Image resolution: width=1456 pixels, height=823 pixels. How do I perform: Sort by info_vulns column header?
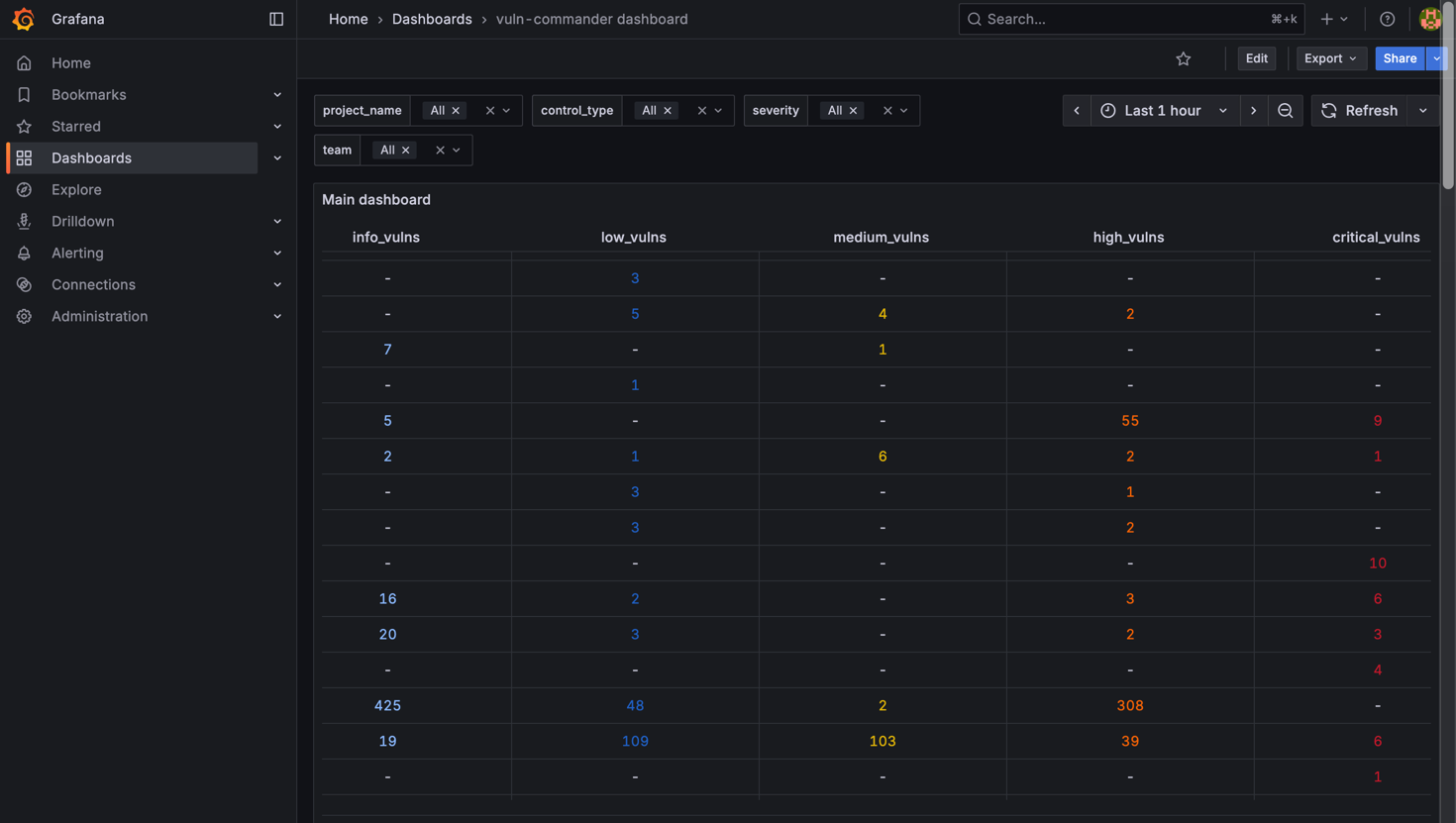pos(386,238)
